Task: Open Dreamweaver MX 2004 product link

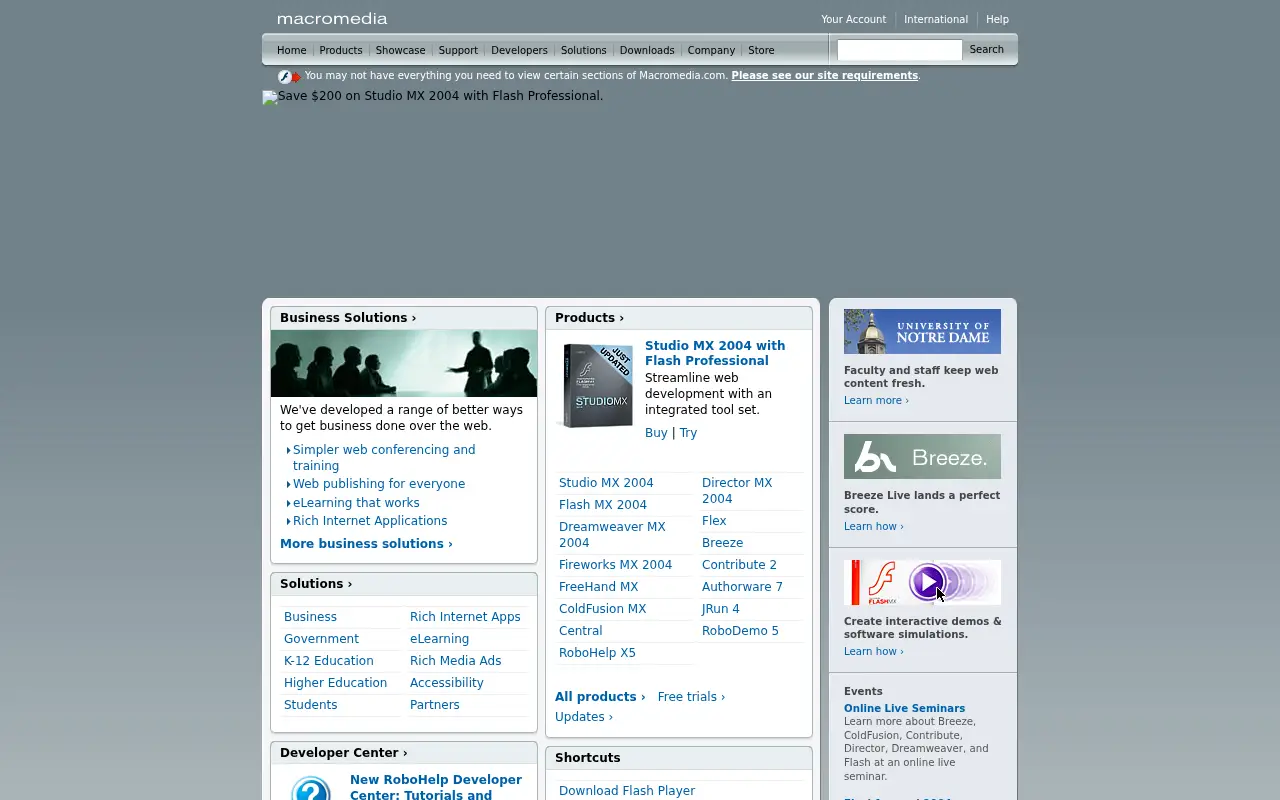Action: pos(612,535)
